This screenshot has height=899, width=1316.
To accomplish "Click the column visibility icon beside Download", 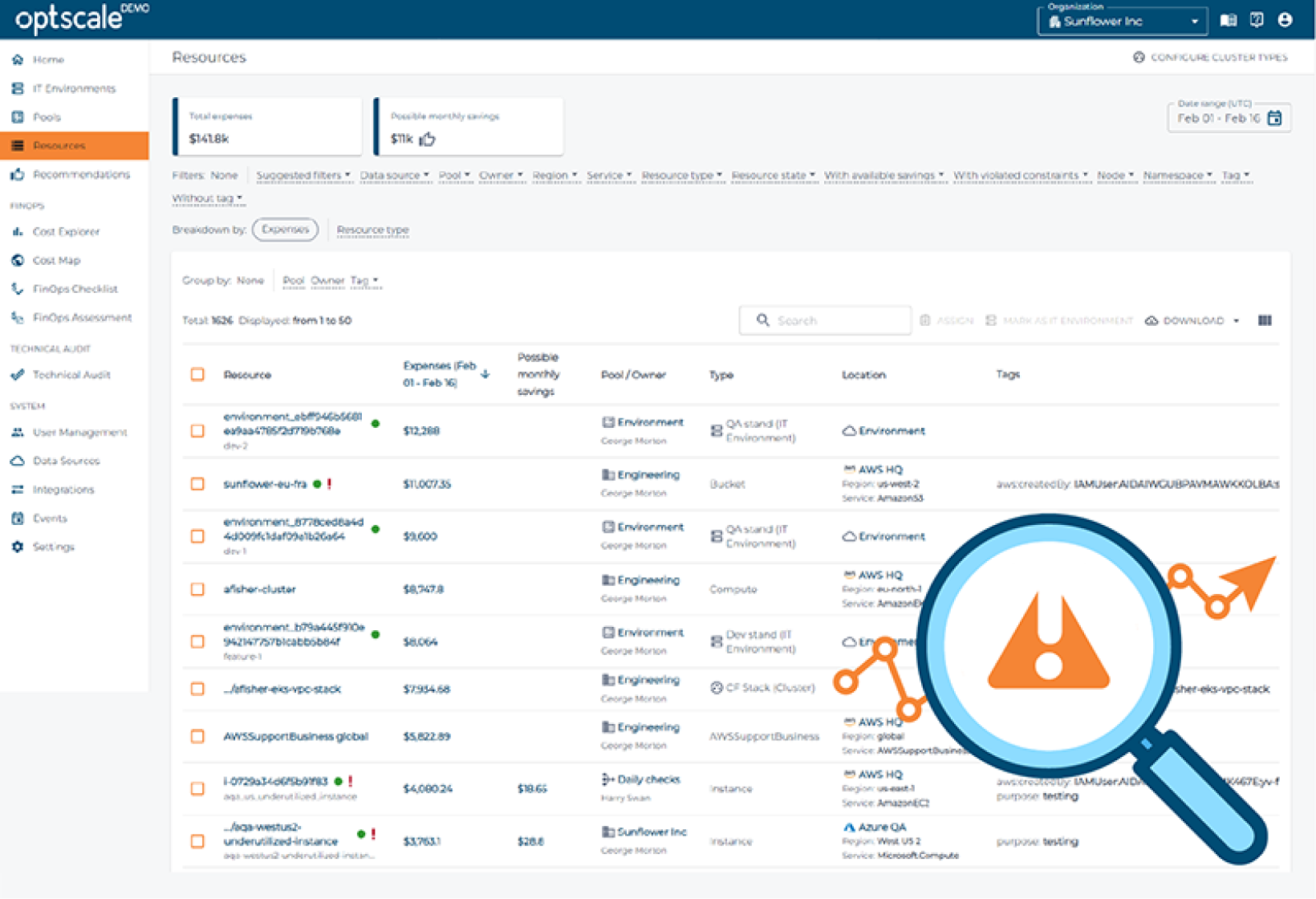I will click(1265, 320).
